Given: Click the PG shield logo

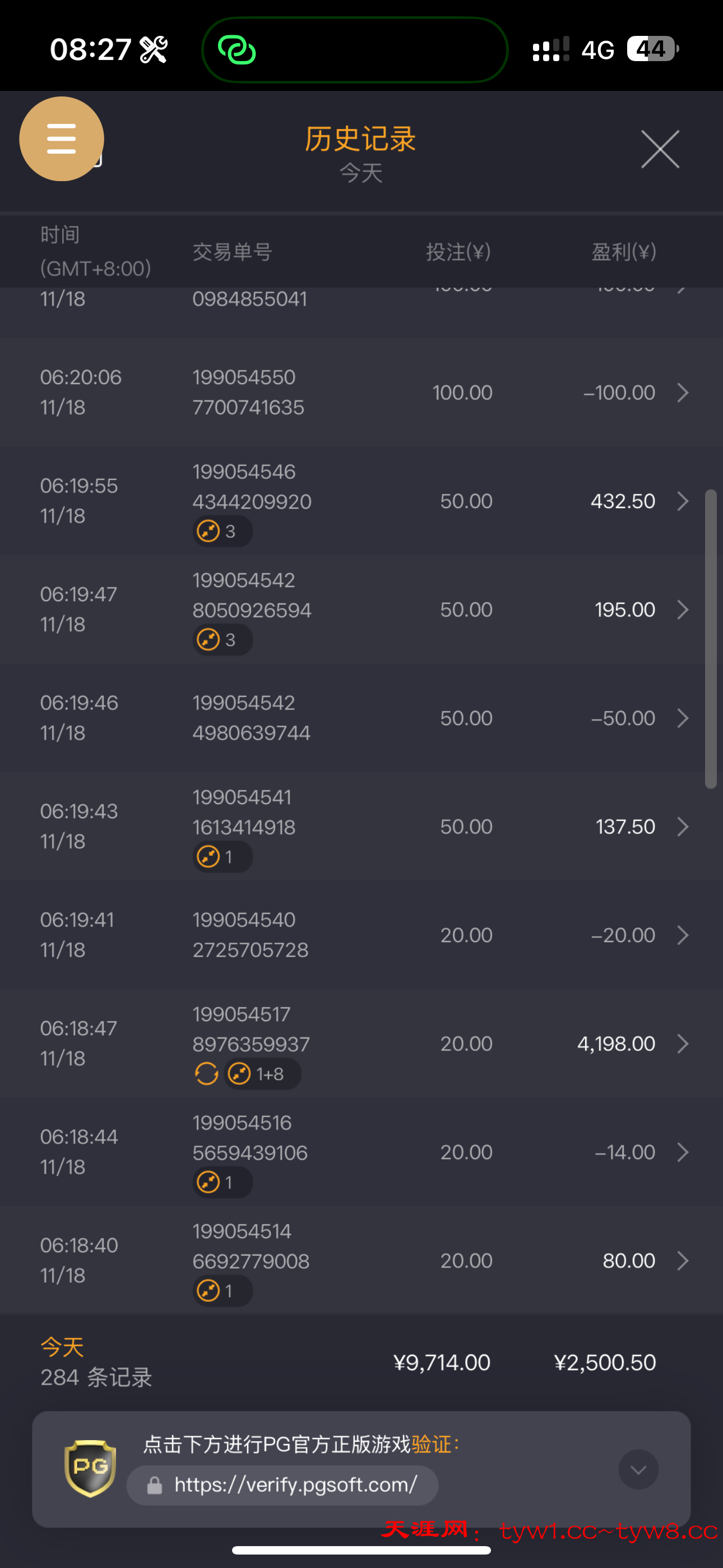Looking at the screenshot, I should [90, 1468].
